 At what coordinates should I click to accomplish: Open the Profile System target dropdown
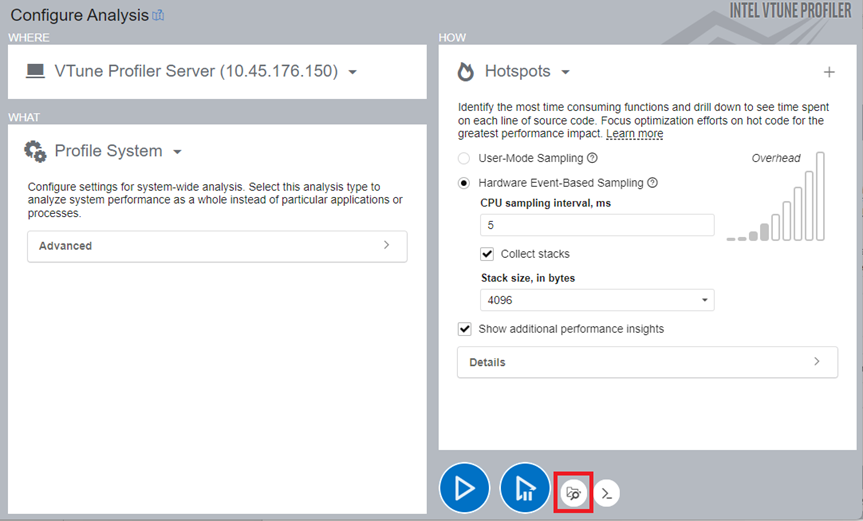[x=177, y=152]
